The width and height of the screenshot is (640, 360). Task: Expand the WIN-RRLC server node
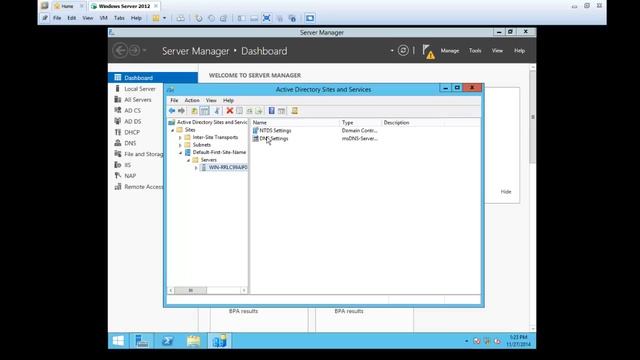[x=196, y=168]
